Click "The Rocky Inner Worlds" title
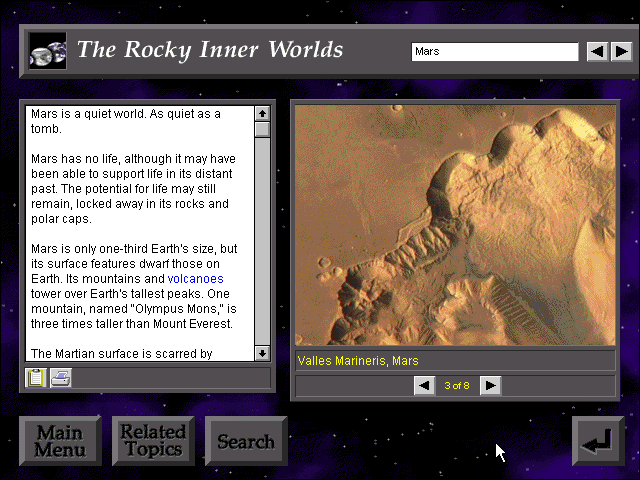 [210, 50]
